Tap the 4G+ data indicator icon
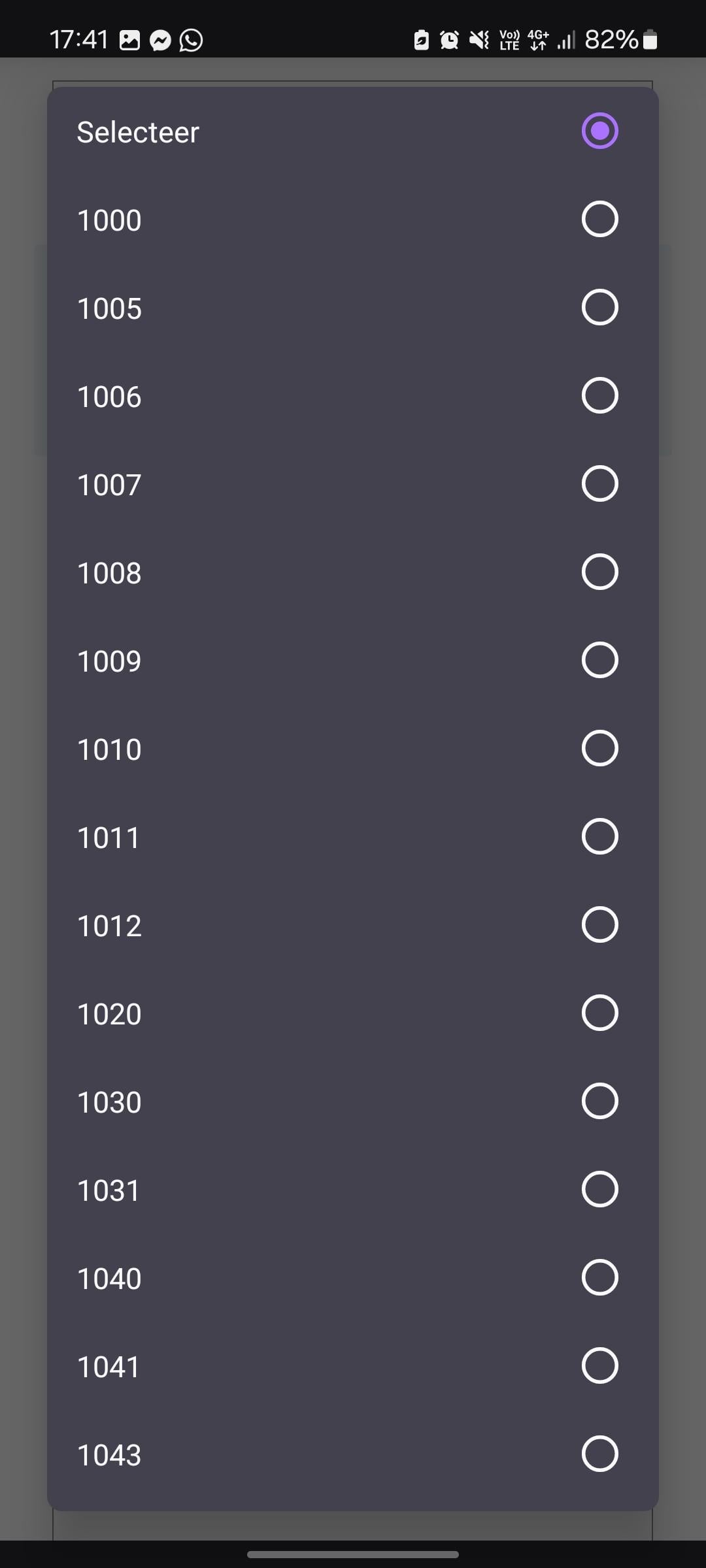Viewport: 706px width, 1568px height. click(538, 40)
